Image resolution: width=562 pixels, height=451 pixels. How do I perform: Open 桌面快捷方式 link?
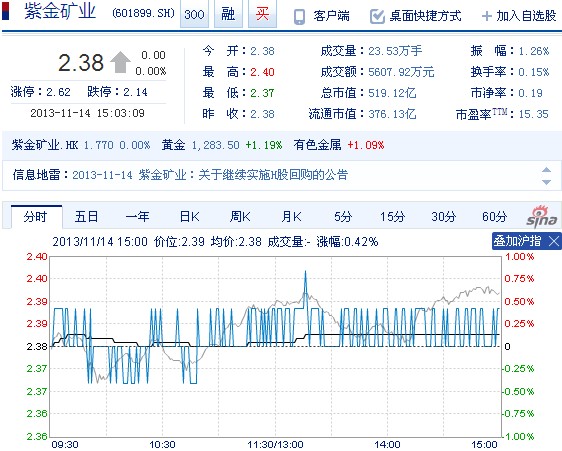click(x=425, y=16)
